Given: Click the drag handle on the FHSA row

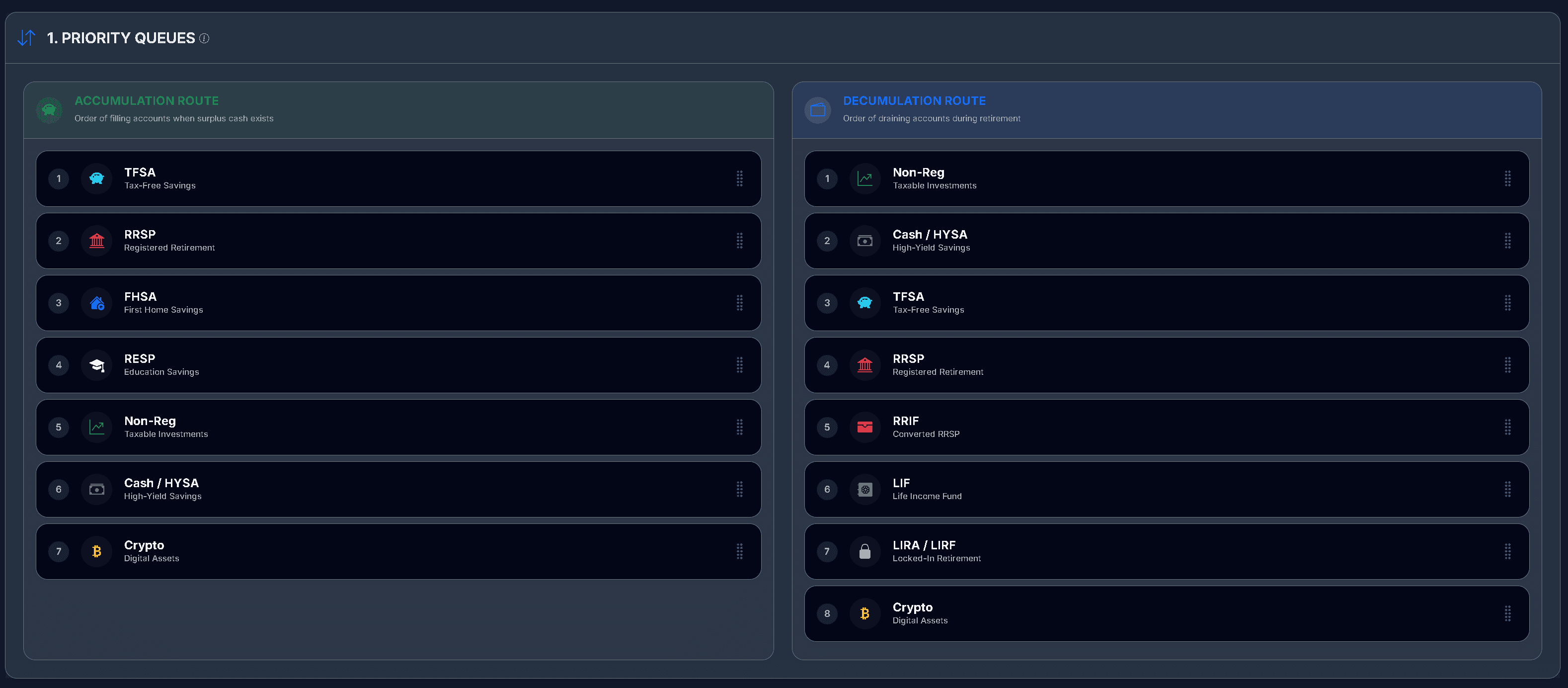Looking at the screenshot, I should click(740, 303).
